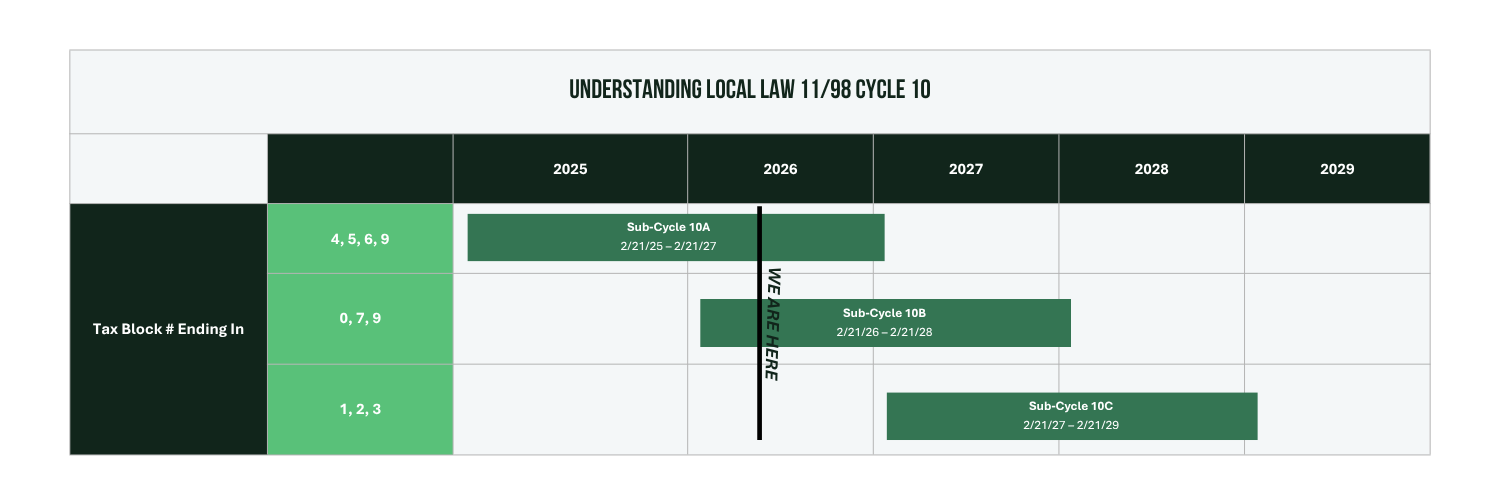Image resolution: width=1500 pixels, height=500 pixels.
Task: Click the '1, 2, 3' tax block cell
Action: click(x=360, y=409)
